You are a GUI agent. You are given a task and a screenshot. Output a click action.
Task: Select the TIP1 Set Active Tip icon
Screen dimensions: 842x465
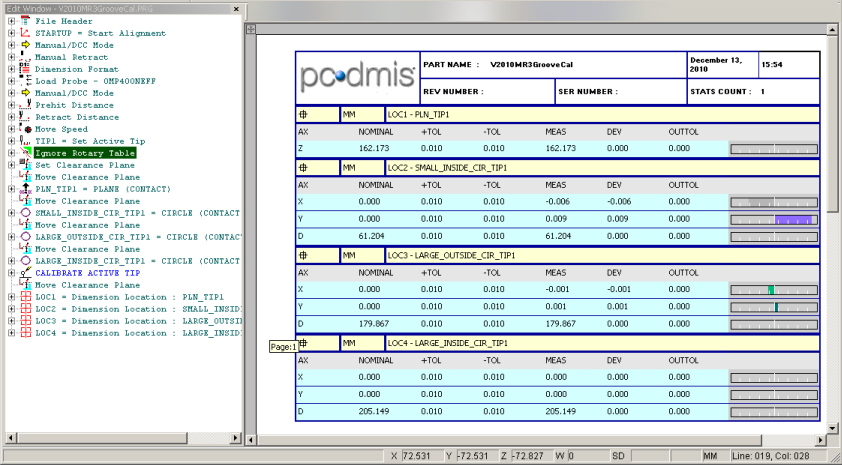pos(24,141)
